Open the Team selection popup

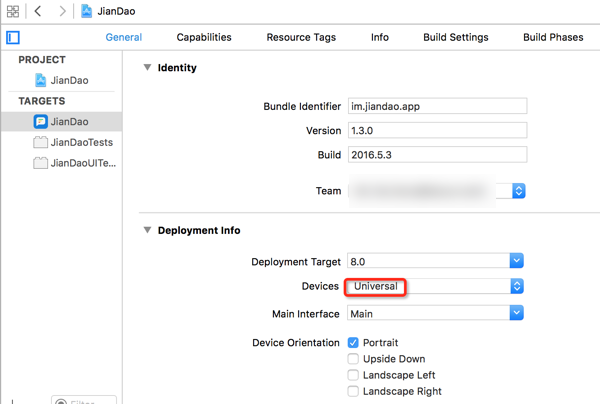pos(518,190)
